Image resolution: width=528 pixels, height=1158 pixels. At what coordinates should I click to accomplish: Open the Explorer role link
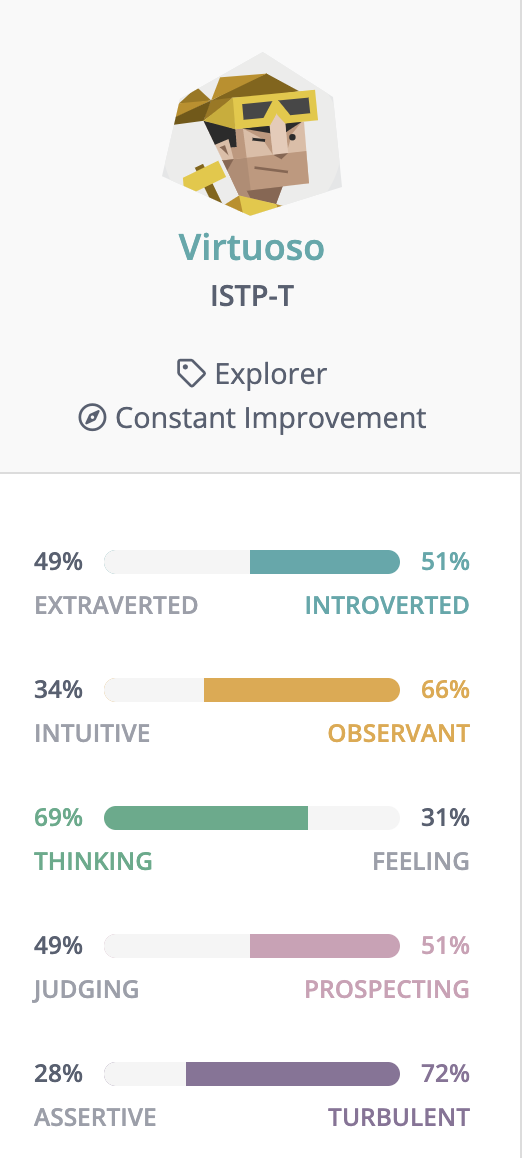(x=270, y=374)
